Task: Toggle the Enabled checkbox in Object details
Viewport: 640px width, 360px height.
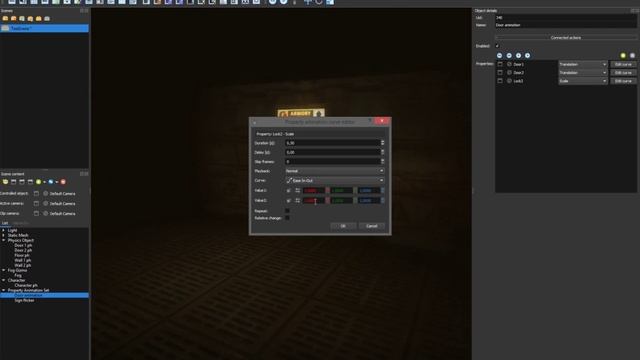Action: (497, 46)
